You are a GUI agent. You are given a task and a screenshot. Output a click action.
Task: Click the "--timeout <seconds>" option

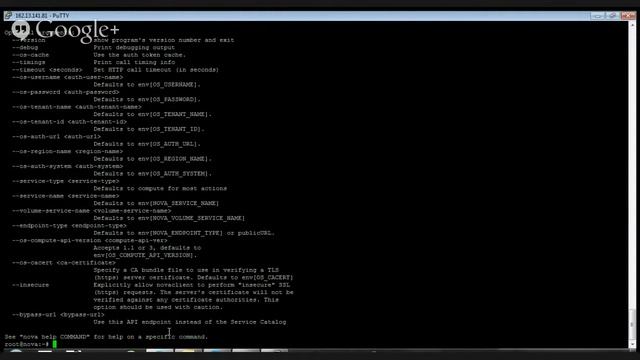[x=47, y=70]
